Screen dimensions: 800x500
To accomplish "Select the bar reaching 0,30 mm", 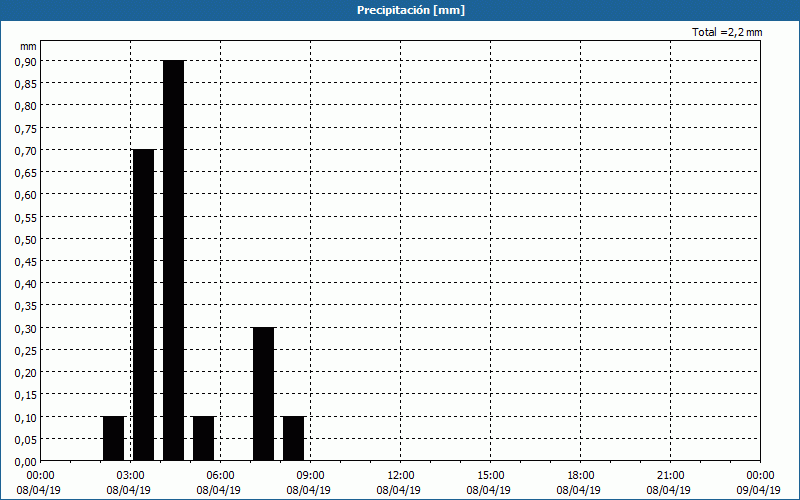I will pyautogui.click(x=264, y=394).
